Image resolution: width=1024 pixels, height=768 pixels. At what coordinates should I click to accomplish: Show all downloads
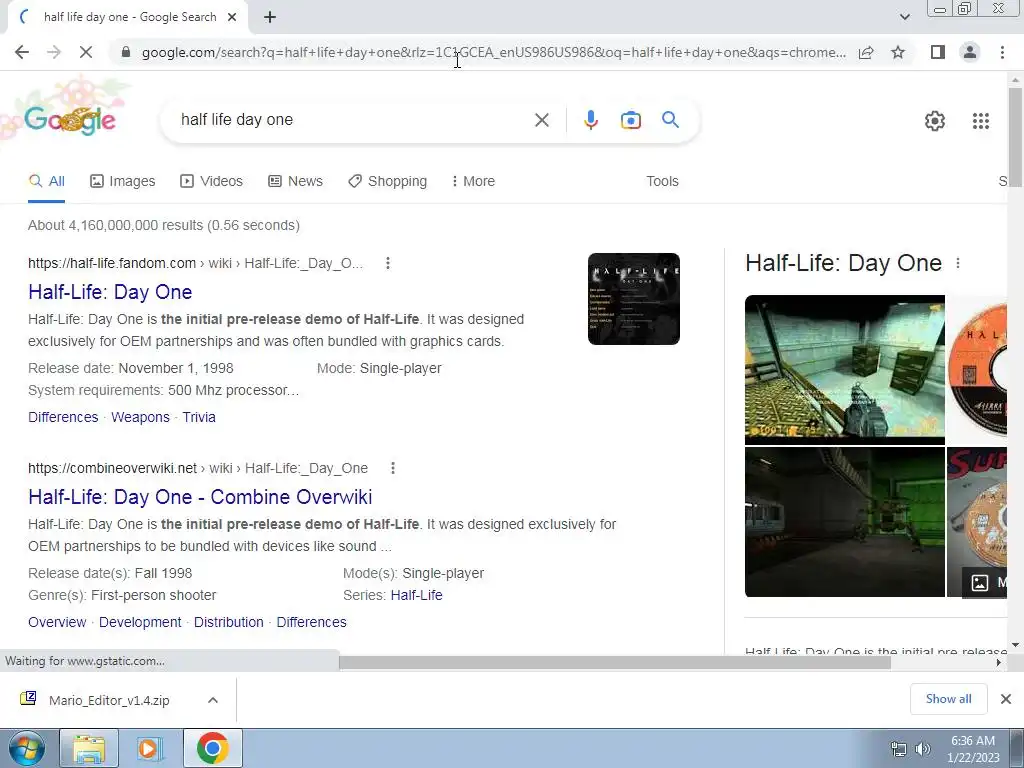[948, 699]
